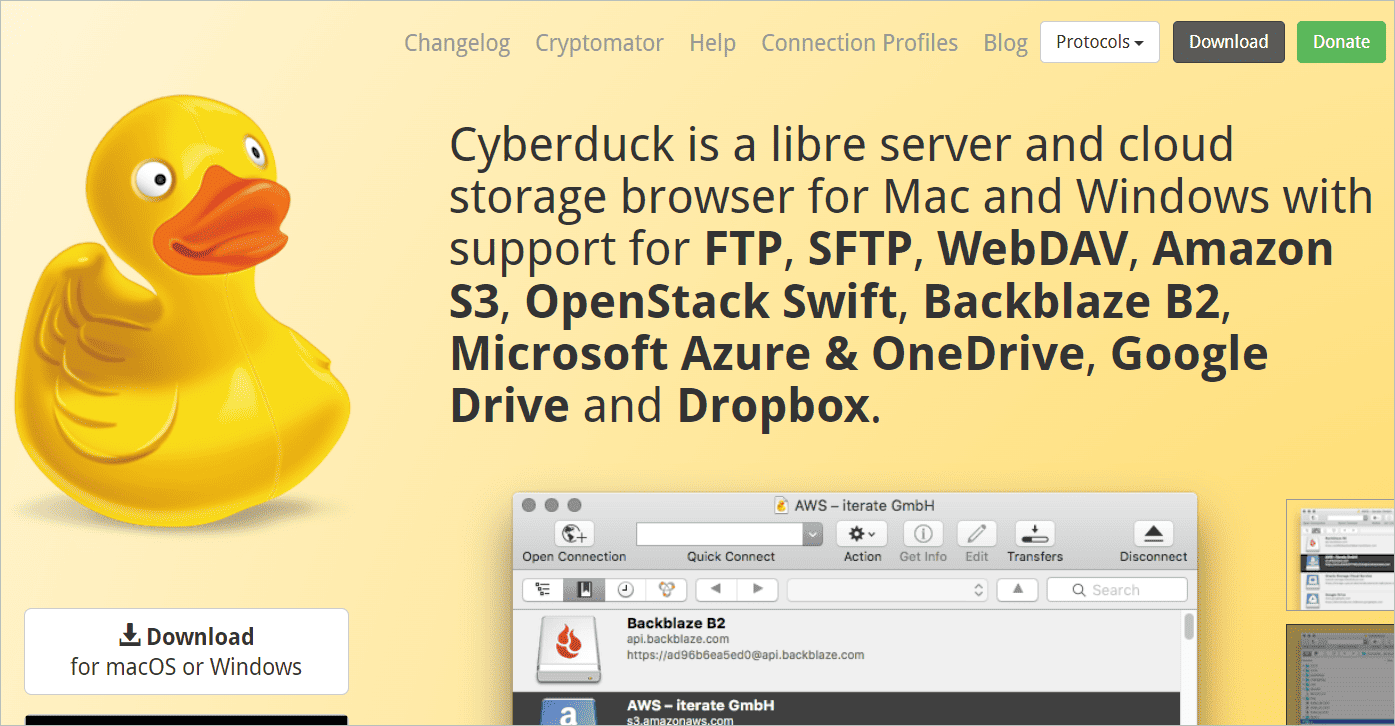Click the Get Info icon
This screenshot has height=726, width=1395.
(923, 533)
